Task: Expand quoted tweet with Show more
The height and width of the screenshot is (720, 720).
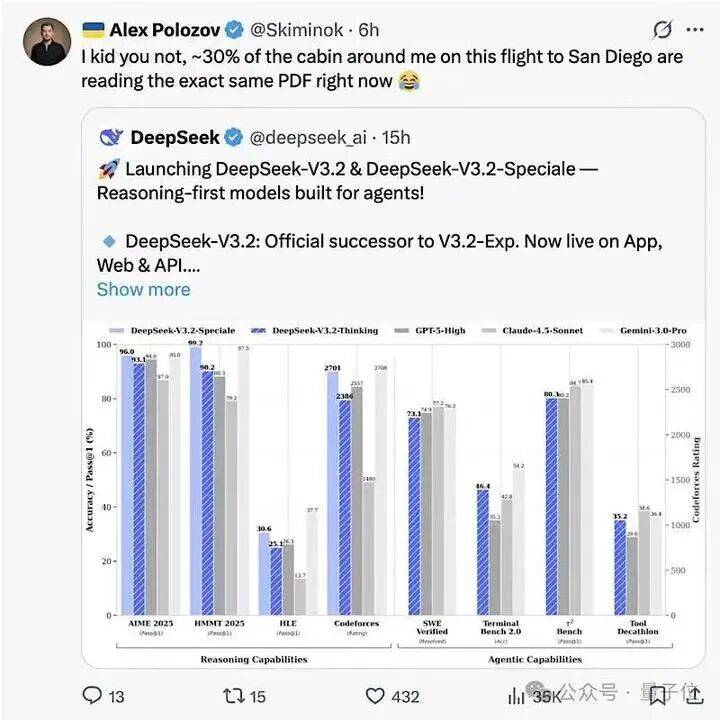Action: tap(143, 289)
